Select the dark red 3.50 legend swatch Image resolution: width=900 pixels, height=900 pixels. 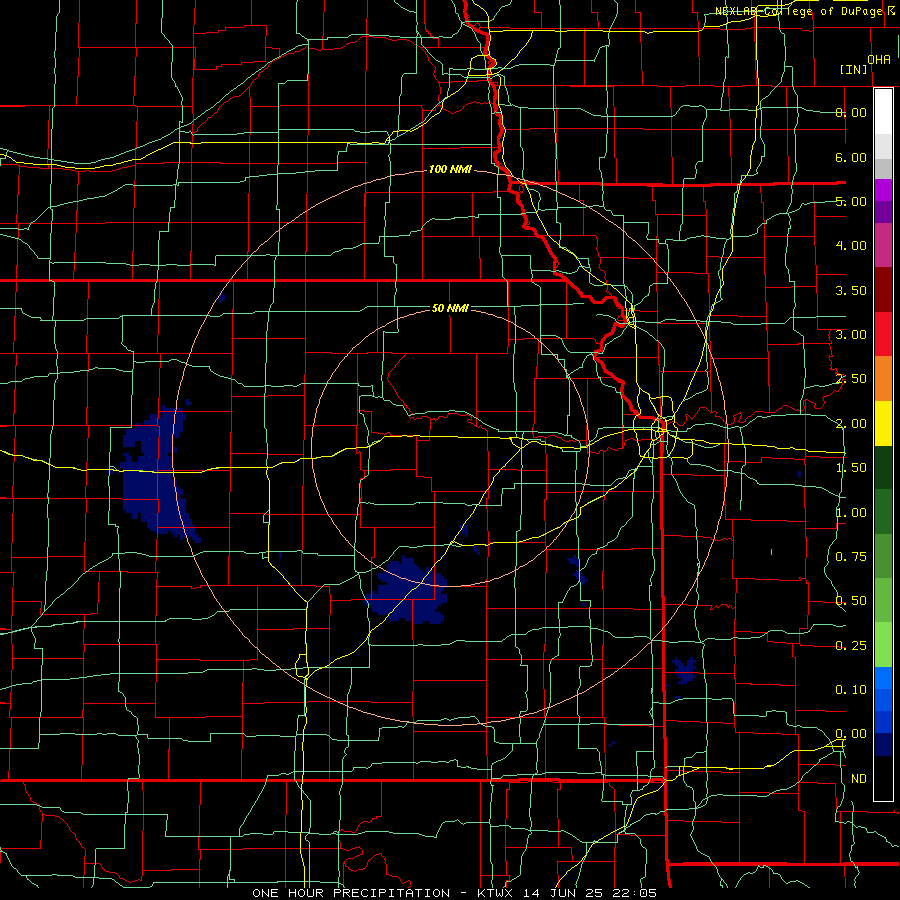[883, 290]
